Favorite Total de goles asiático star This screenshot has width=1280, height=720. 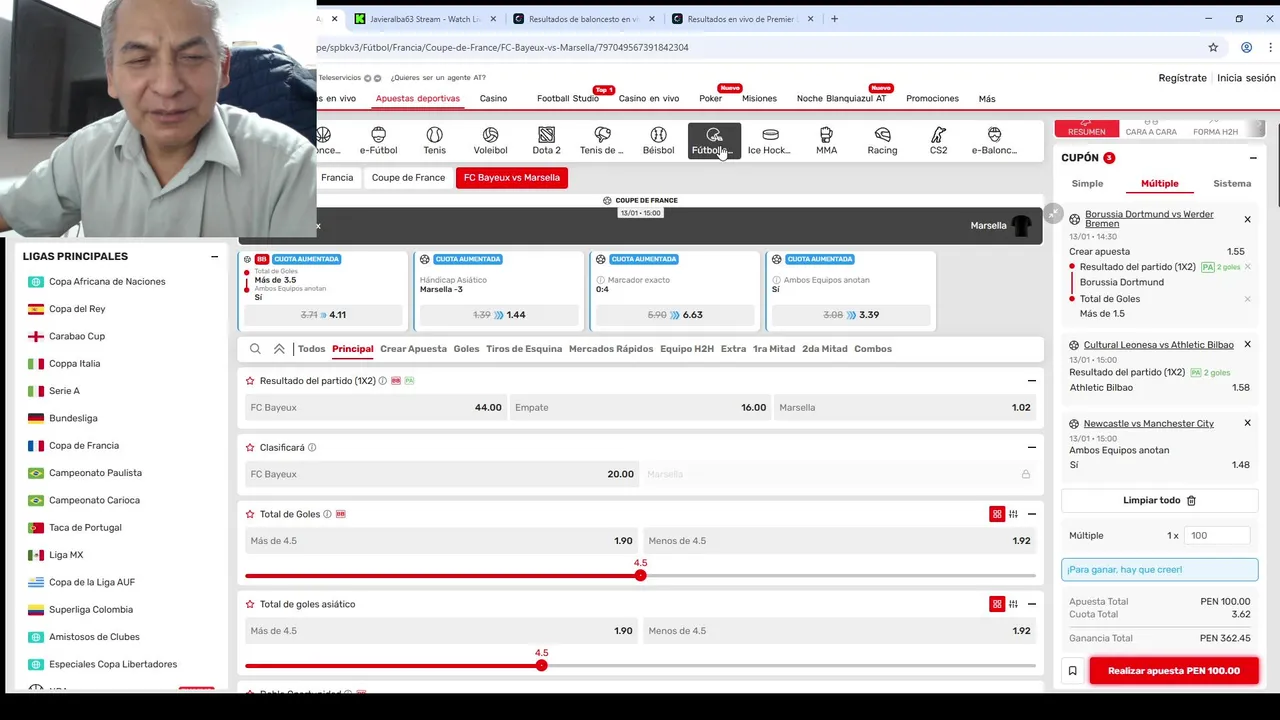pos(250,604)
